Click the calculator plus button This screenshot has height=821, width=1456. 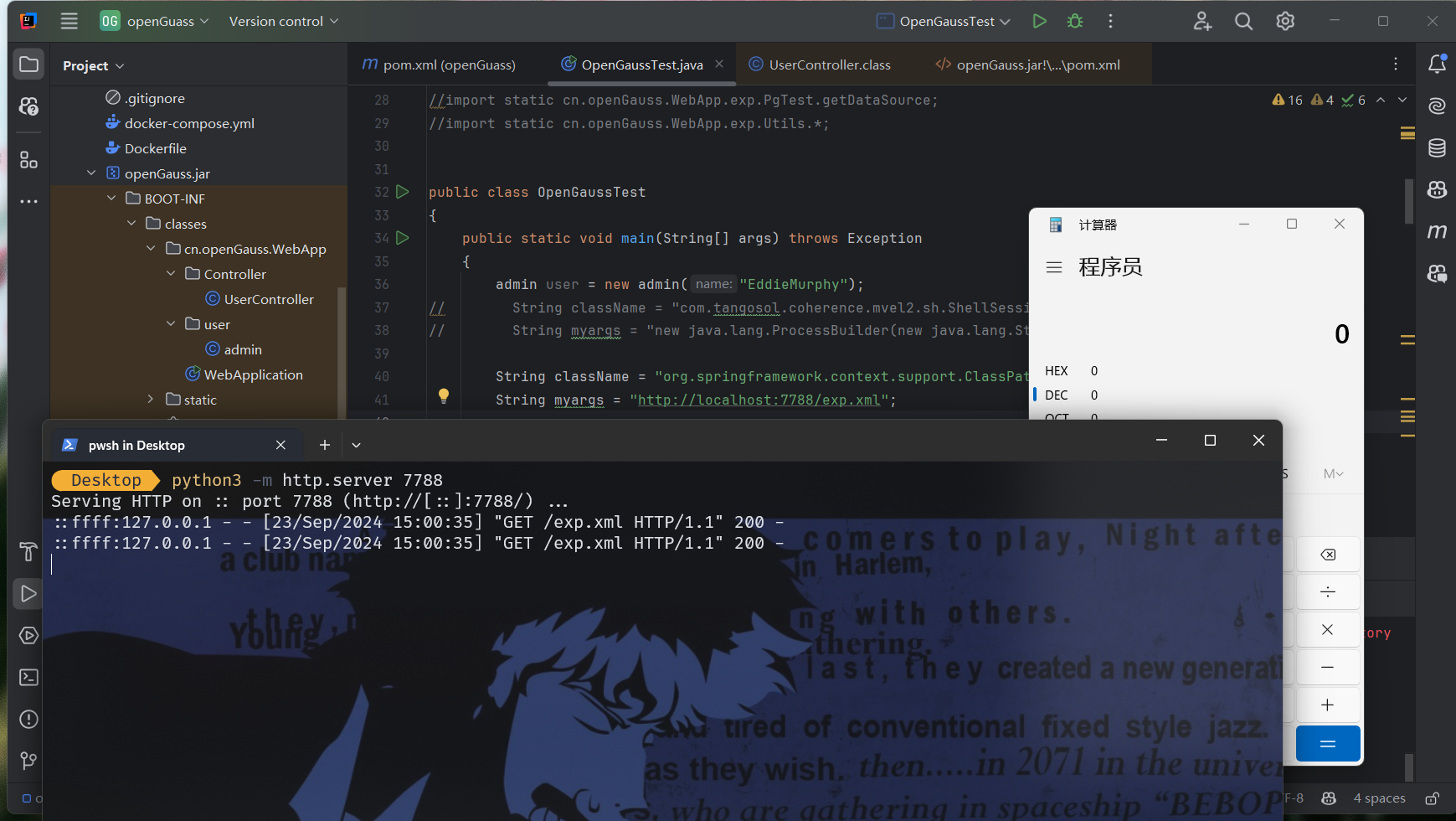[x=1328, y=705]
